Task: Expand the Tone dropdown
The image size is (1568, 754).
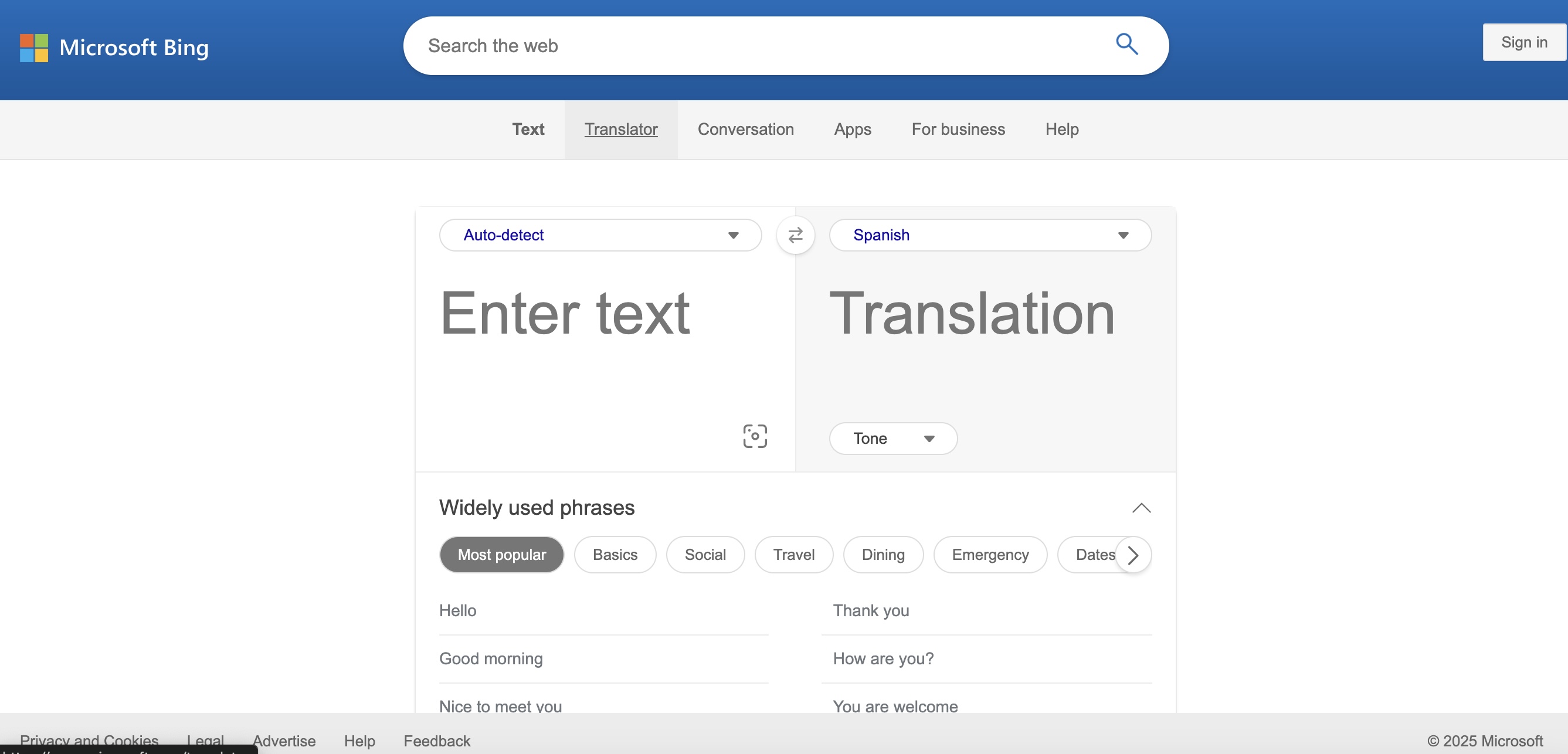Action: [892, 438]
